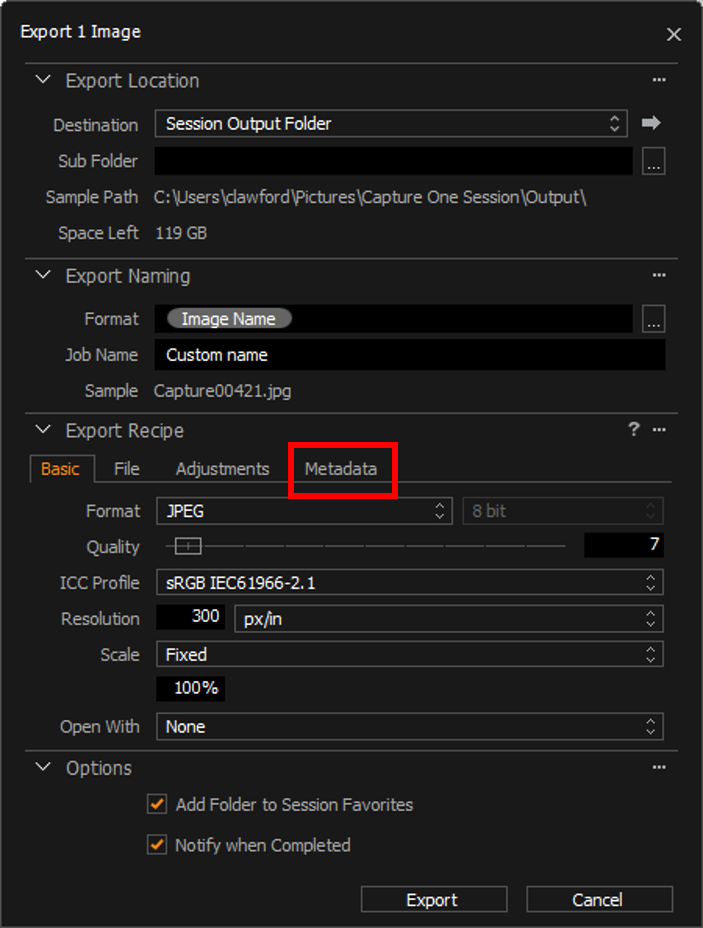This screenshot has width=703, height=928.
Task: Switch to the Metadata tab
Action: [x=342, y=468]
